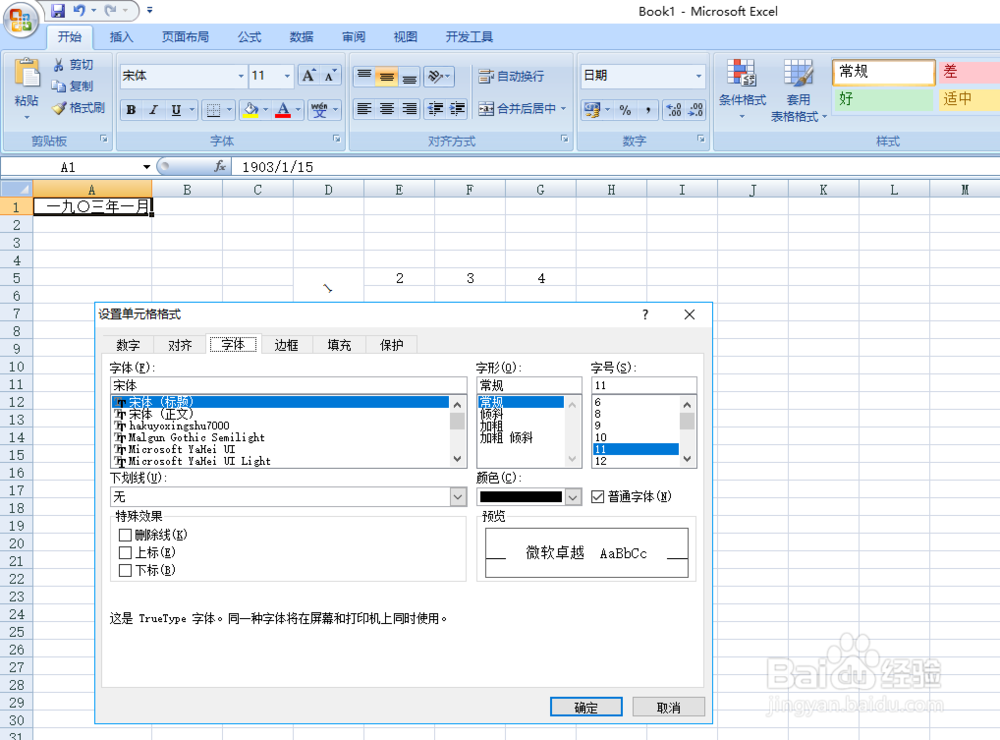The width and height of the screenshot is (1000, 740).
Task: Apply red font color A icon
Action: [x=283, y=110]
